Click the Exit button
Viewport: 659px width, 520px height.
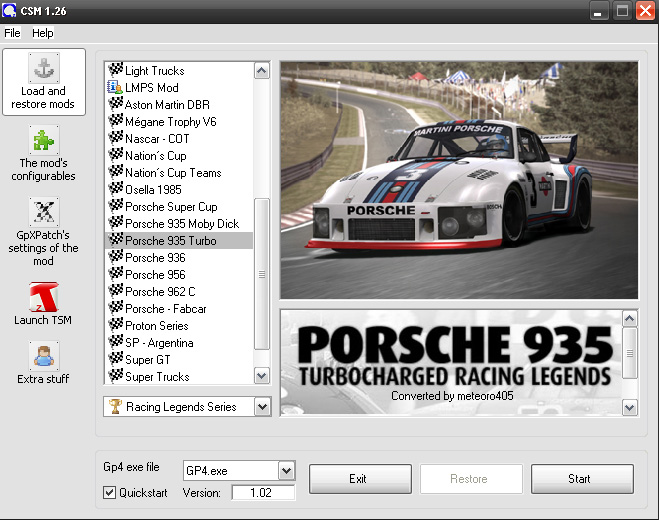pyautogui.click(x=360, y=479)
